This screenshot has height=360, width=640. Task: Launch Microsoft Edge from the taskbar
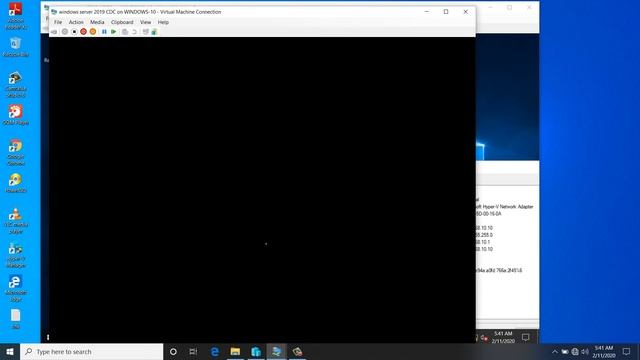(214, 351)
